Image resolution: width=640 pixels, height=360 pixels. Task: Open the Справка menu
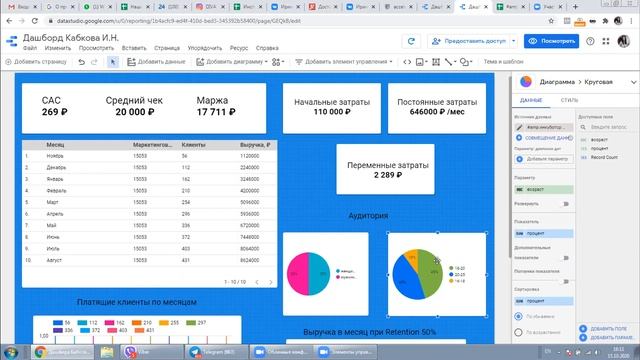267,48
